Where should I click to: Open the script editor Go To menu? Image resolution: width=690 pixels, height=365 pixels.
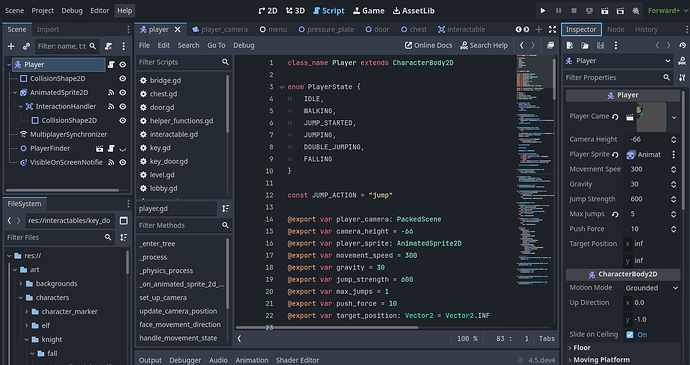(216, 45)
